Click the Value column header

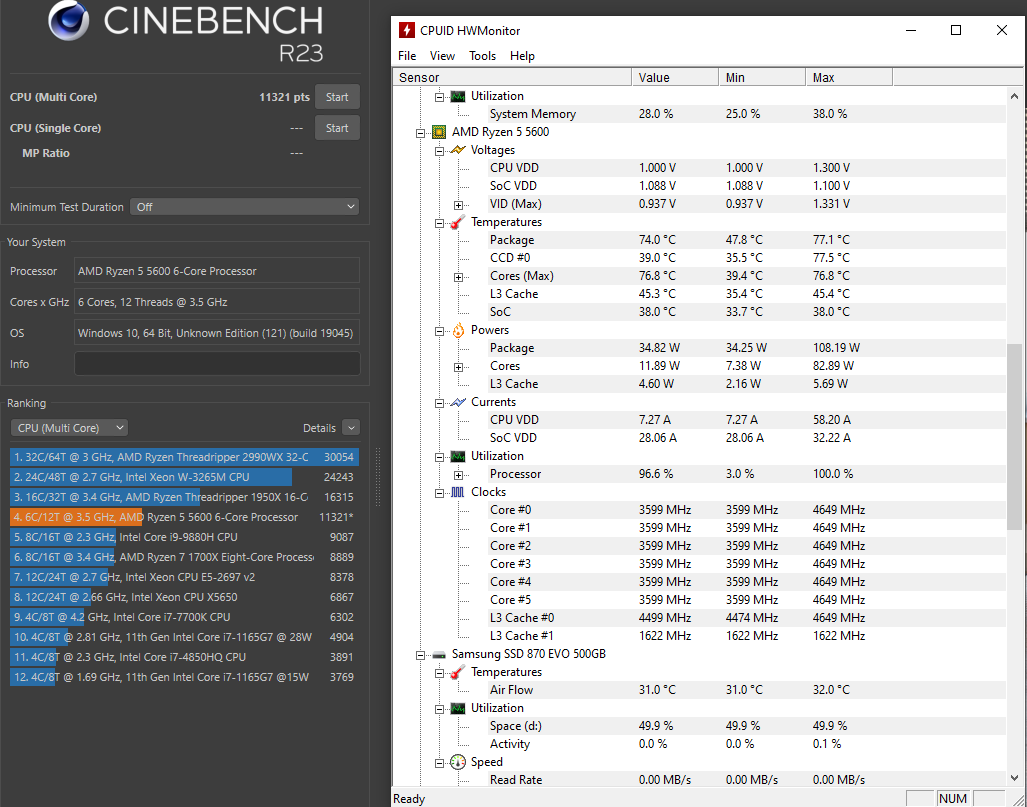[x=675, y=77]
